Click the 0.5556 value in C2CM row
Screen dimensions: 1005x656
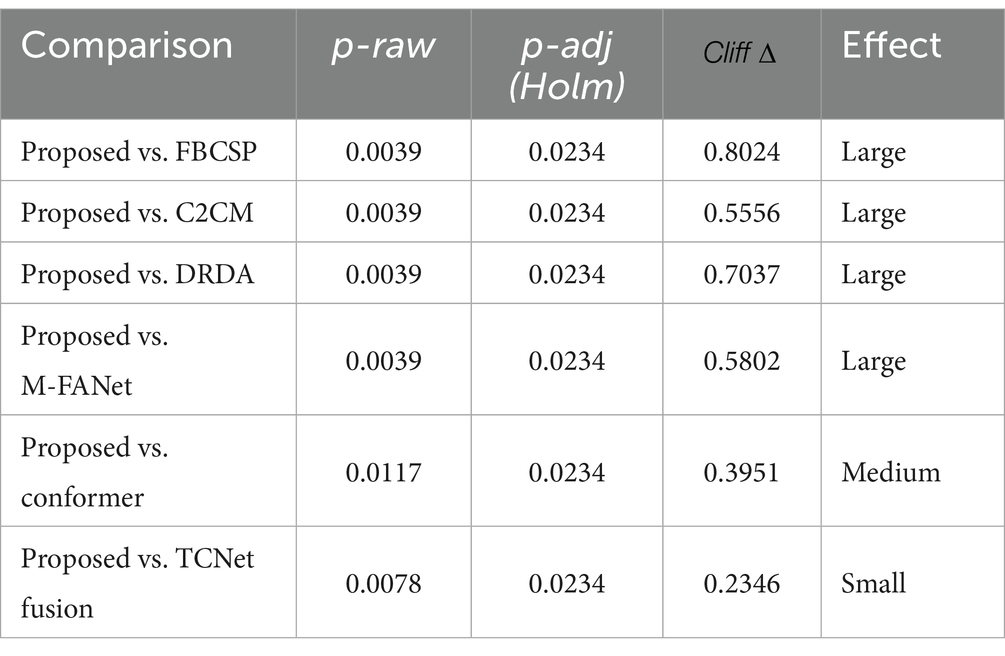point(741,213)
